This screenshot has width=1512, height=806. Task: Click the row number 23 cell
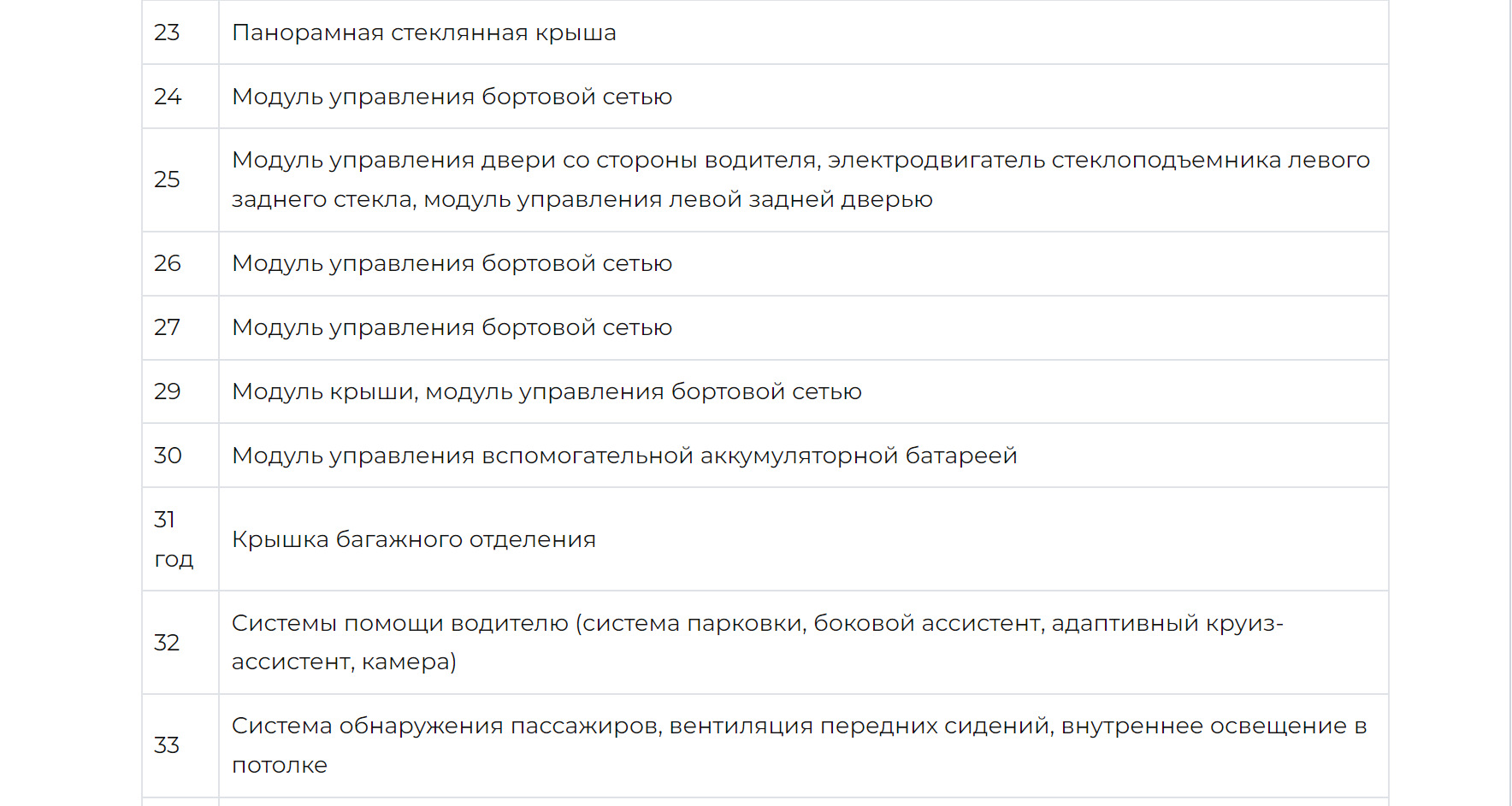[168, 32]
